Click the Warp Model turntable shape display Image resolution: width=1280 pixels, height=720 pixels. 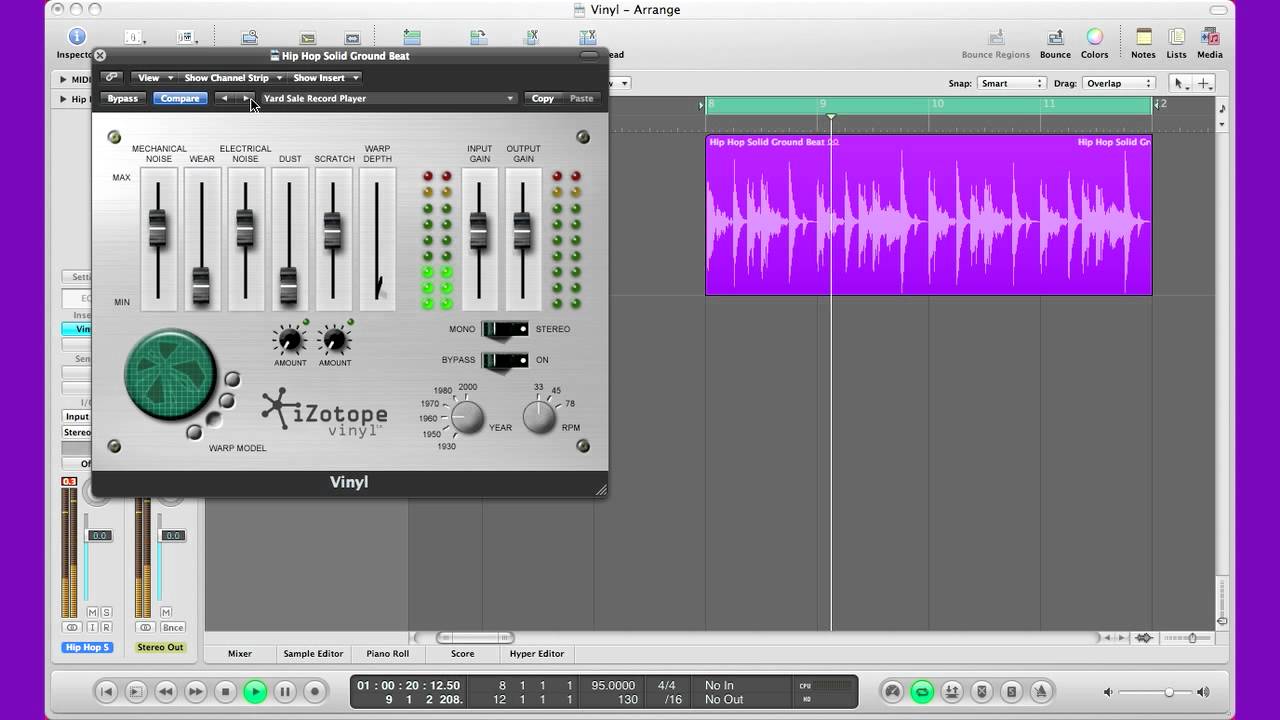[171, 375]
